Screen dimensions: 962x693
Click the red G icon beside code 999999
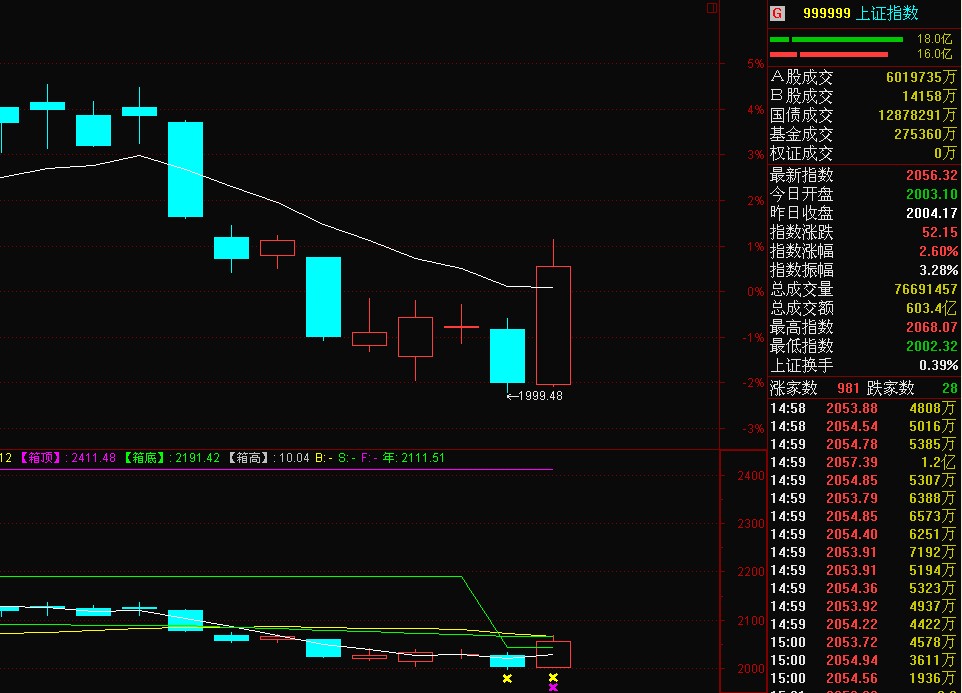[776, 13]
